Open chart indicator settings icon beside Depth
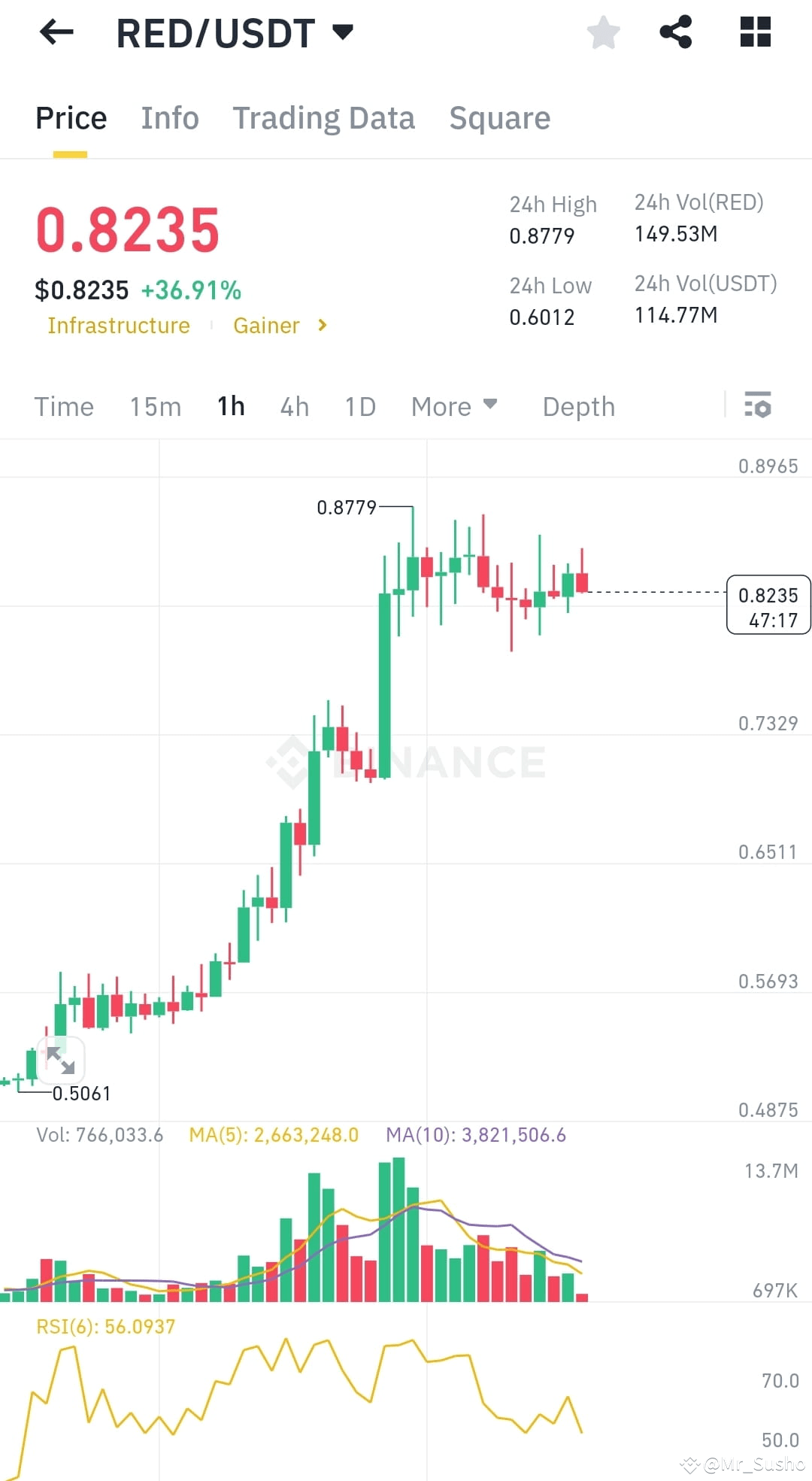 point(759,406)
